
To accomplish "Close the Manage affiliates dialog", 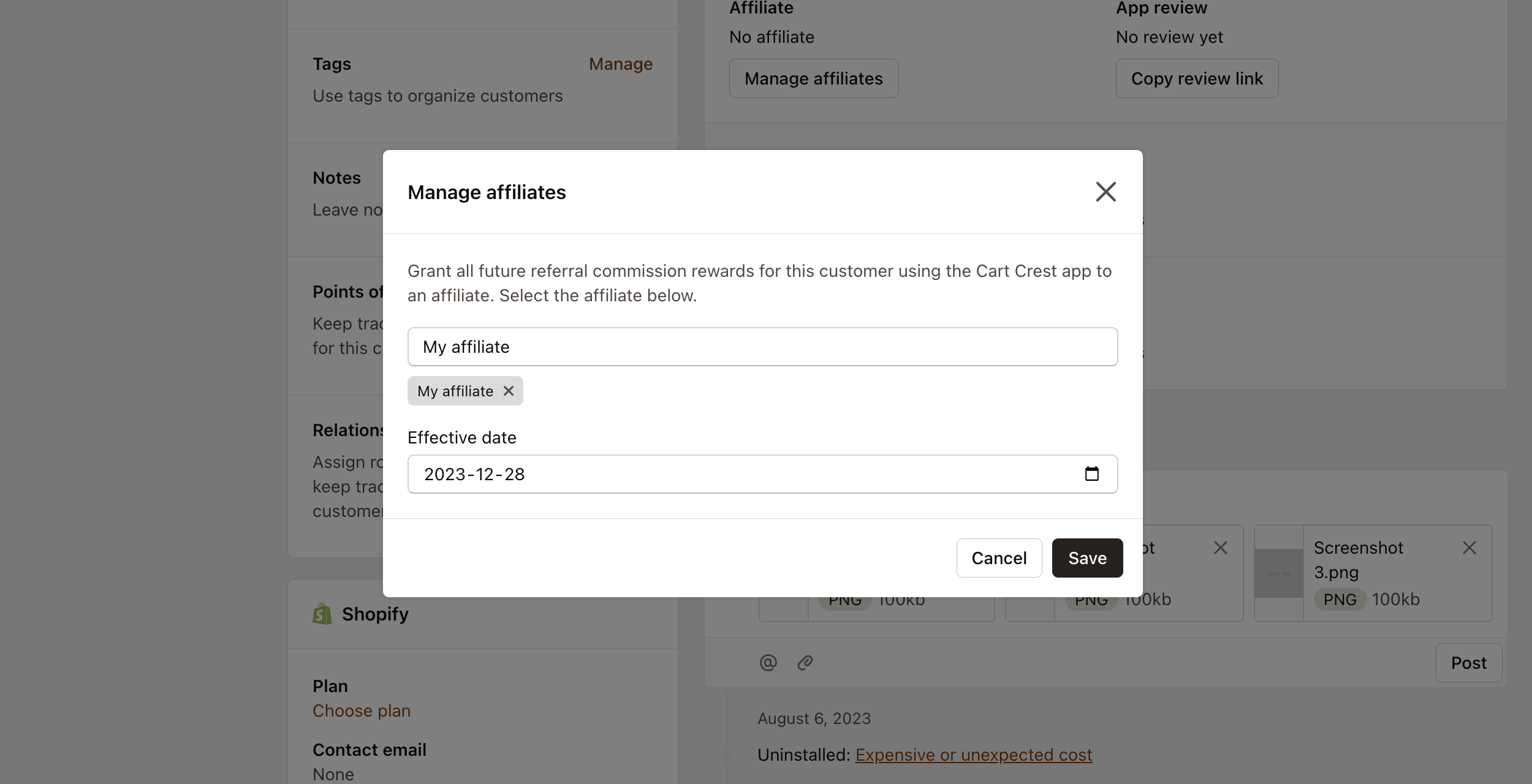I will [1105, 192].
